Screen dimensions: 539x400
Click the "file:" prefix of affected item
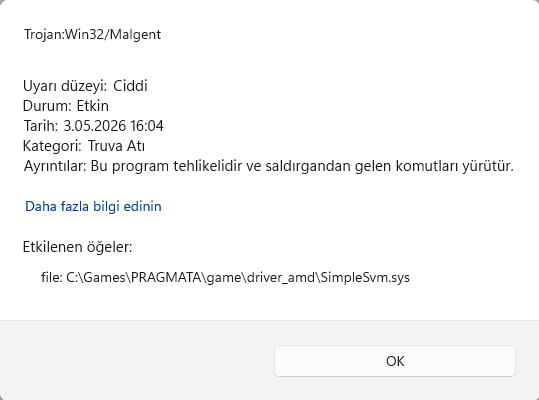click(52, 277)
